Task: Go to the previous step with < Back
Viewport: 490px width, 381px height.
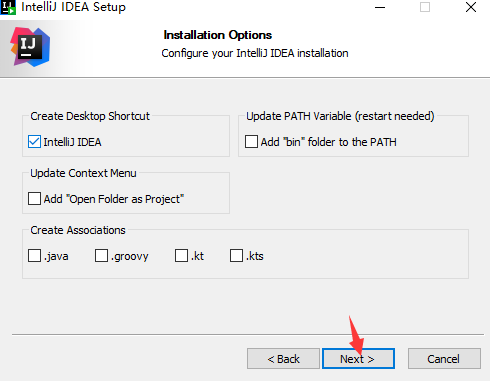Action: (283, 359)
